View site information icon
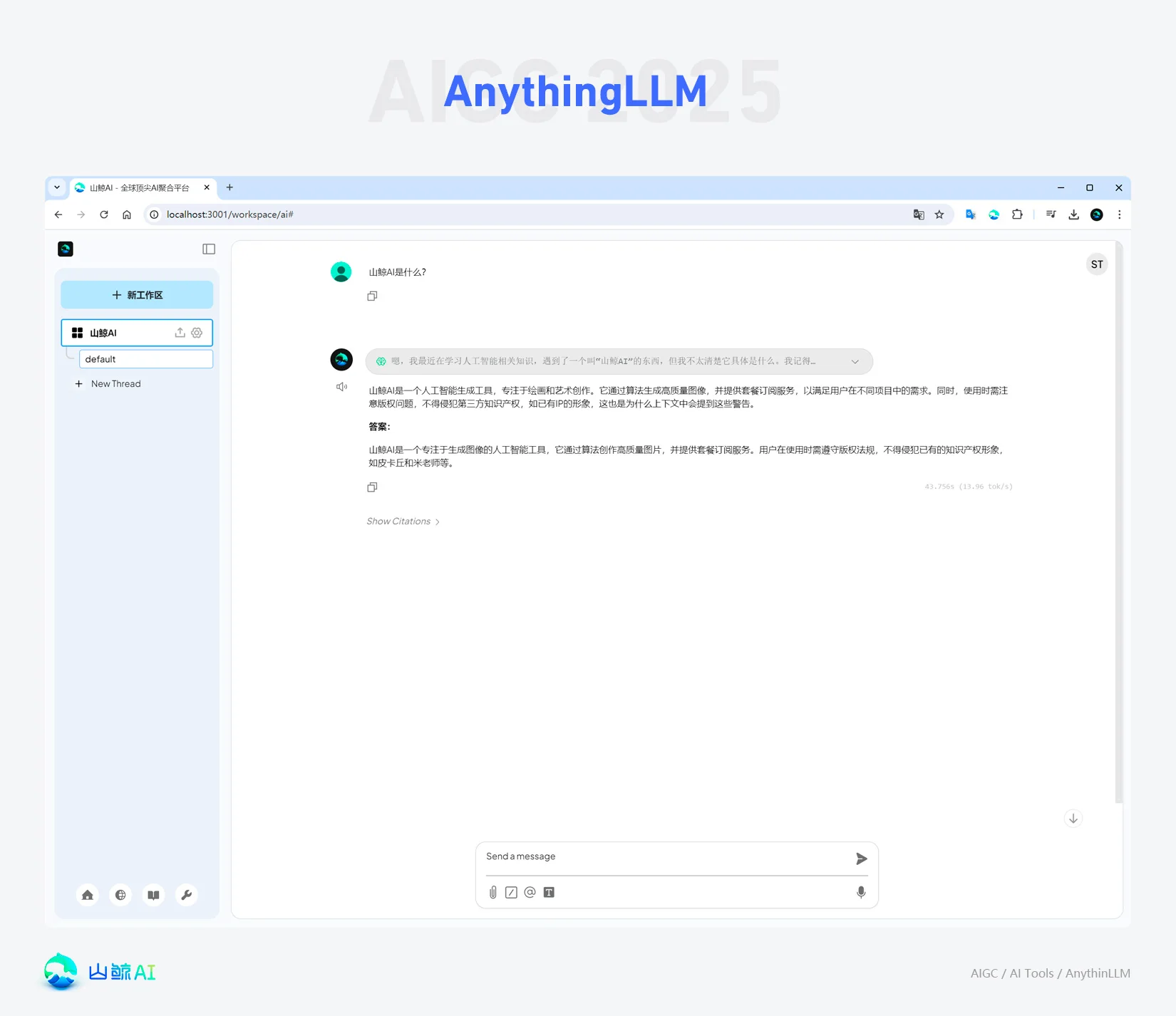The width and height of the screenshot is (1176, 1016). point(154,214)
